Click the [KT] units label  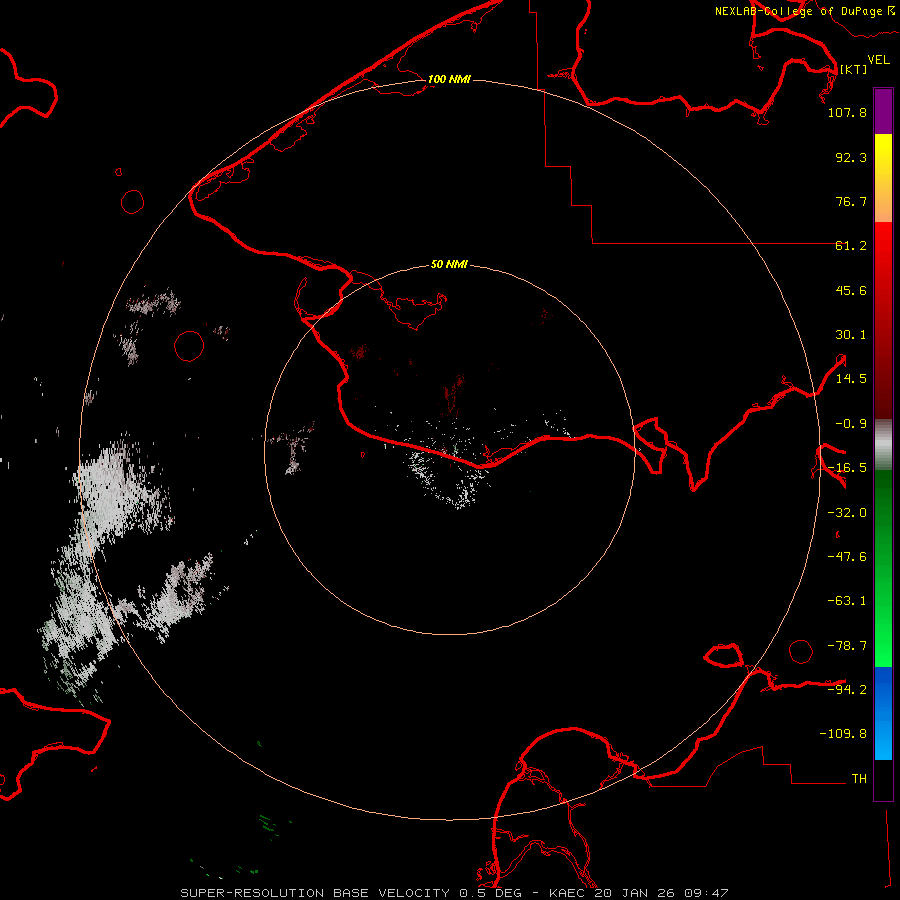tap(854, 69)
